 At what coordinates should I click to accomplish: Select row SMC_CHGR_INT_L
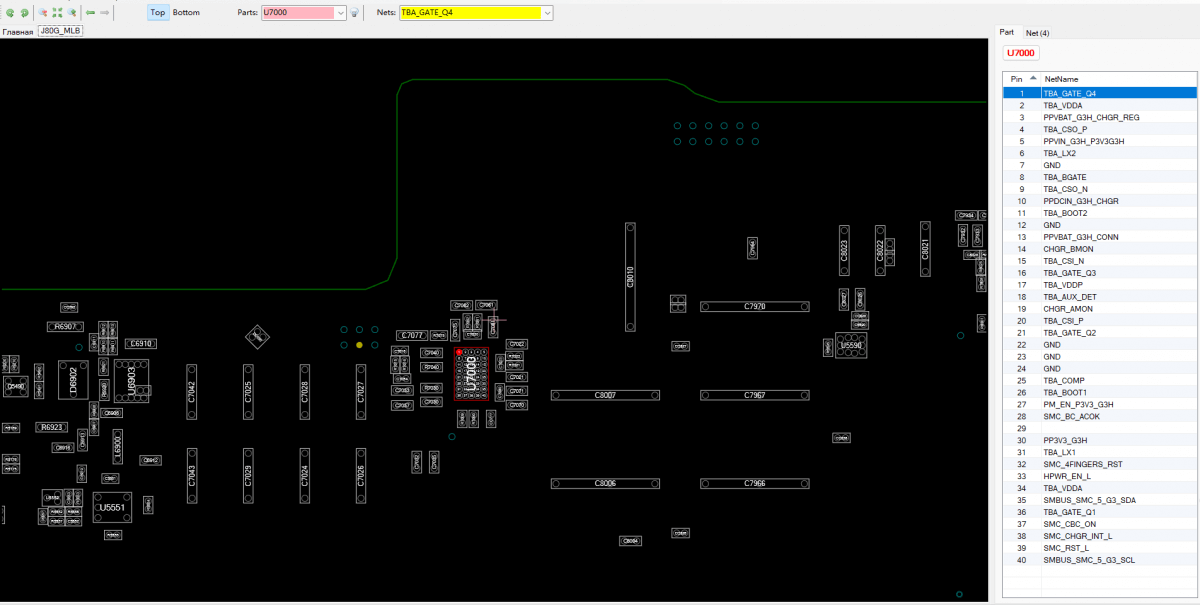(x=1099, y=536)
